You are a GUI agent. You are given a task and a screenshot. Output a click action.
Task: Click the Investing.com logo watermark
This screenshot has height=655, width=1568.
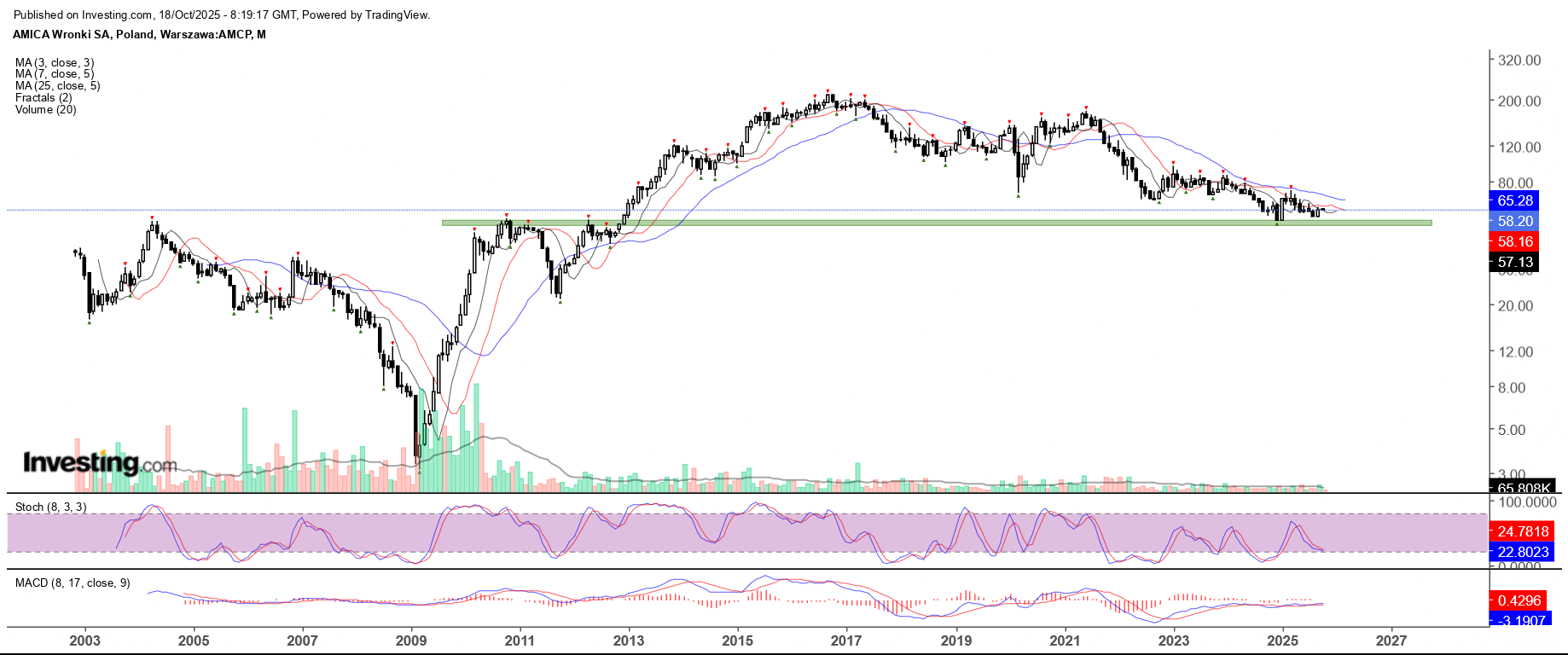tap(99, 463)
